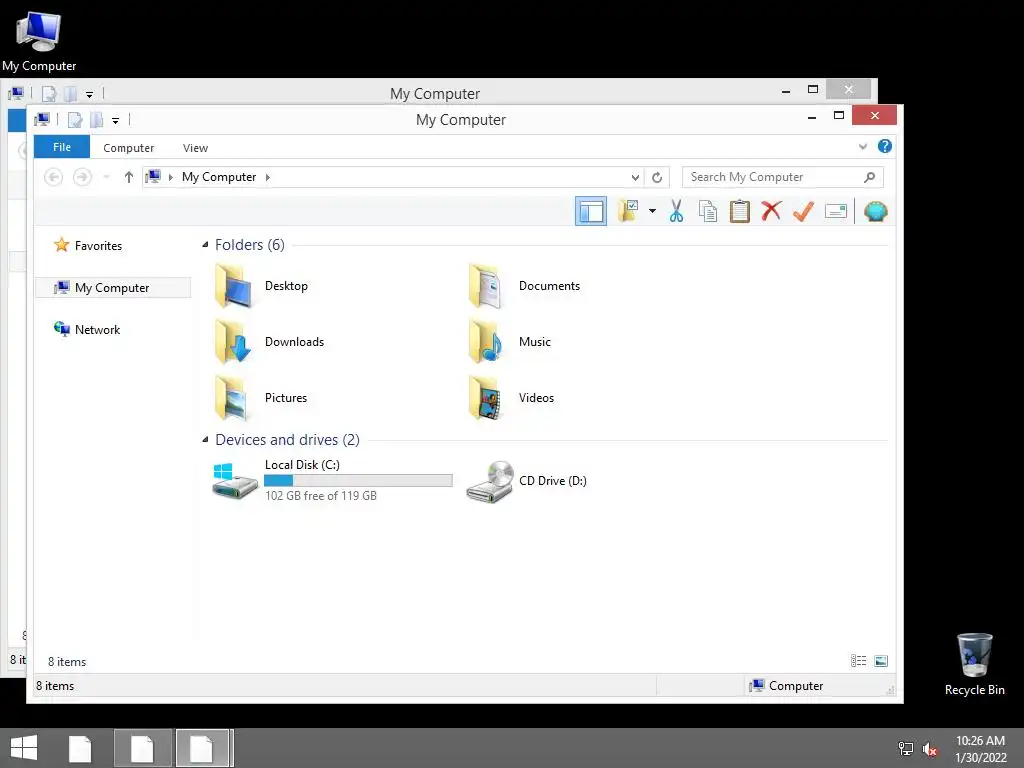Click the Forward navigation arrow
Screen dimensions: 1024x768
(82, 177)
